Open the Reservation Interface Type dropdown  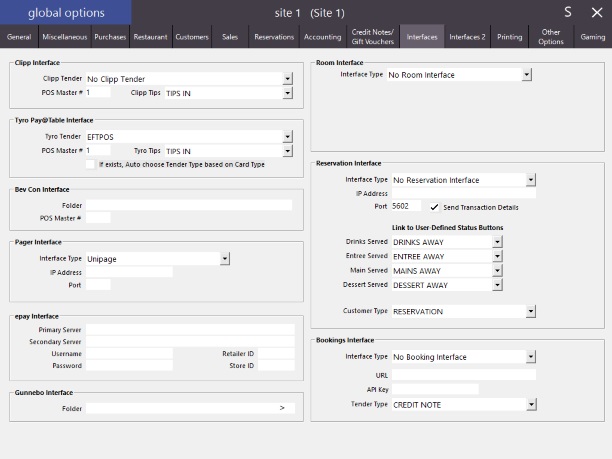(x=531, y=180)
